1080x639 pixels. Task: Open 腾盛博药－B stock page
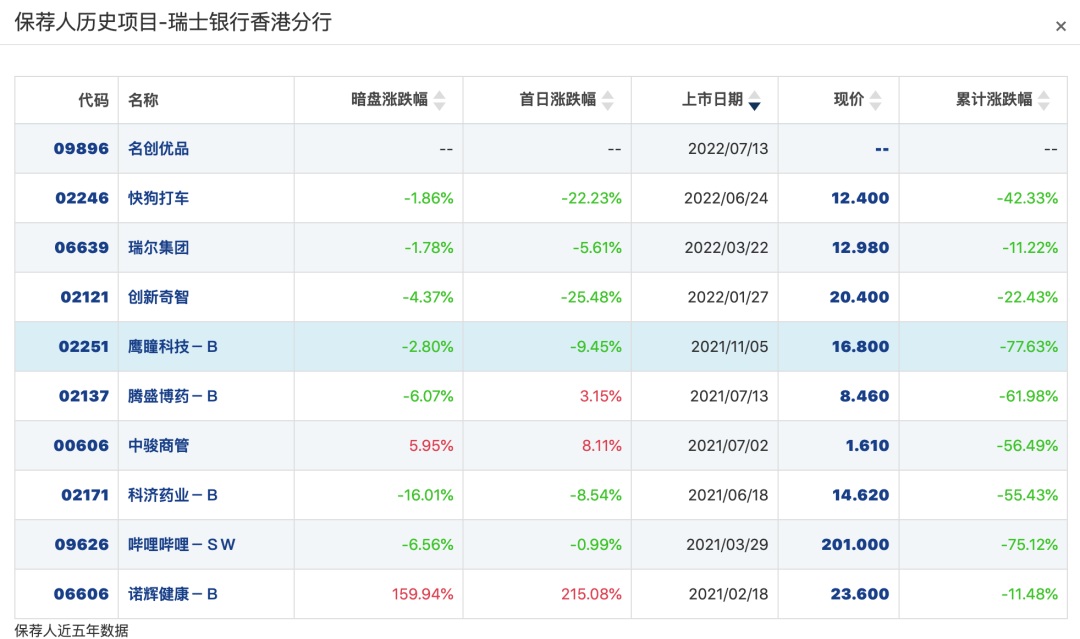click(173, 396)
